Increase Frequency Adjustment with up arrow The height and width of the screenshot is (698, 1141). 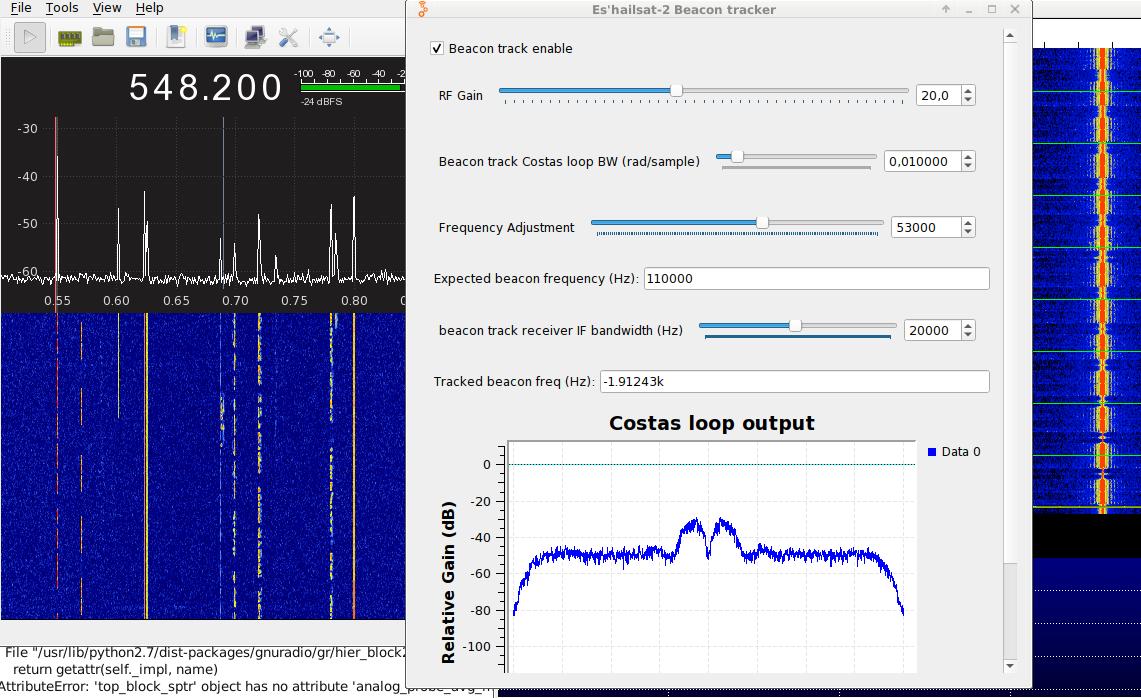[968, 223]
